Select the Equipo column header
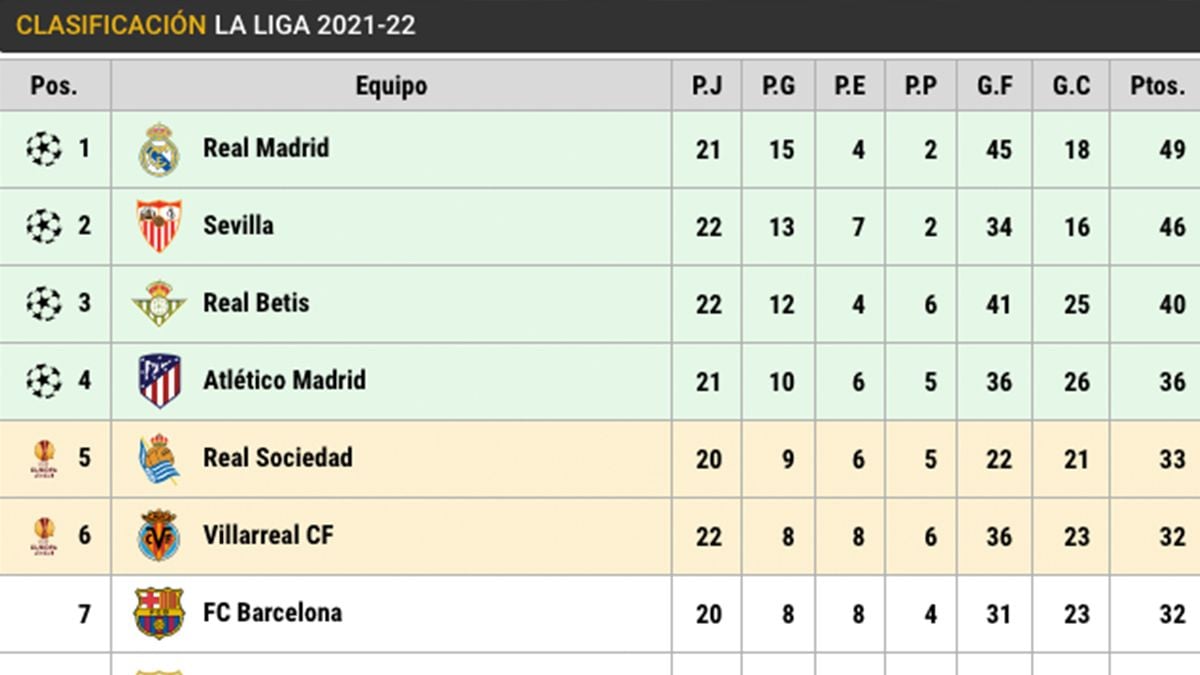Viewport: 1200px width, 675px height. click(391, 86)
